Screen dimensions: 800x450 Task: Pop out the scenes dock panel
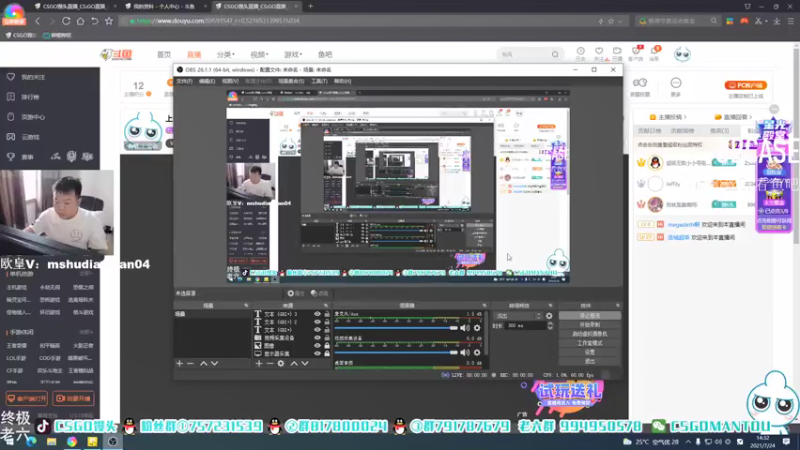coord(246,306)
